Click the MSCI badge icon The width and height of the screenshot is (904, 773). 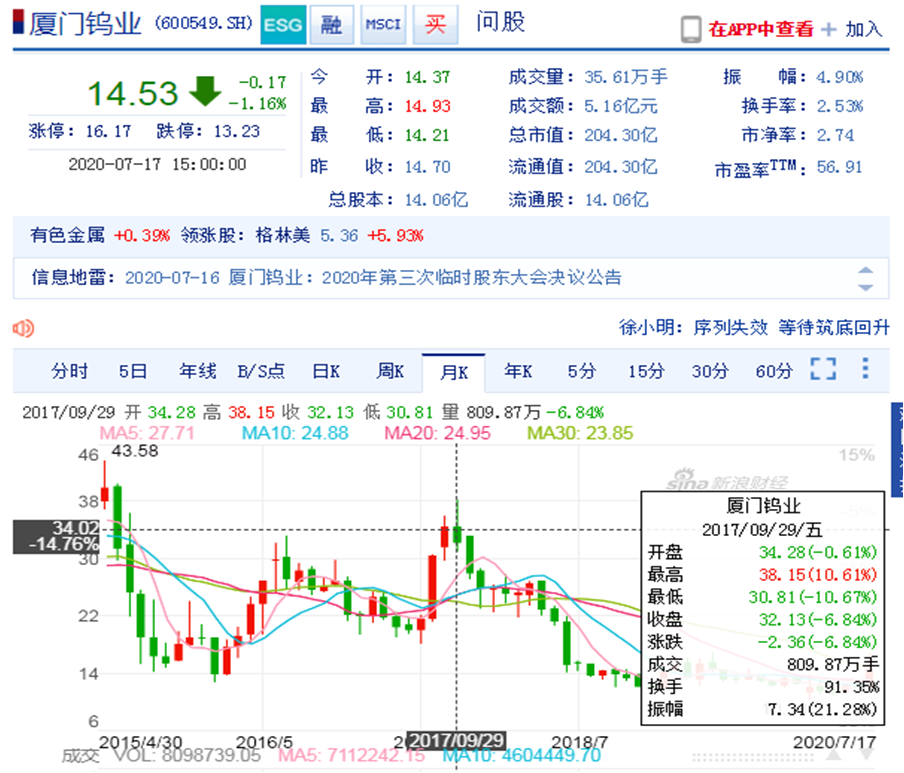click(x=383, y=25)
